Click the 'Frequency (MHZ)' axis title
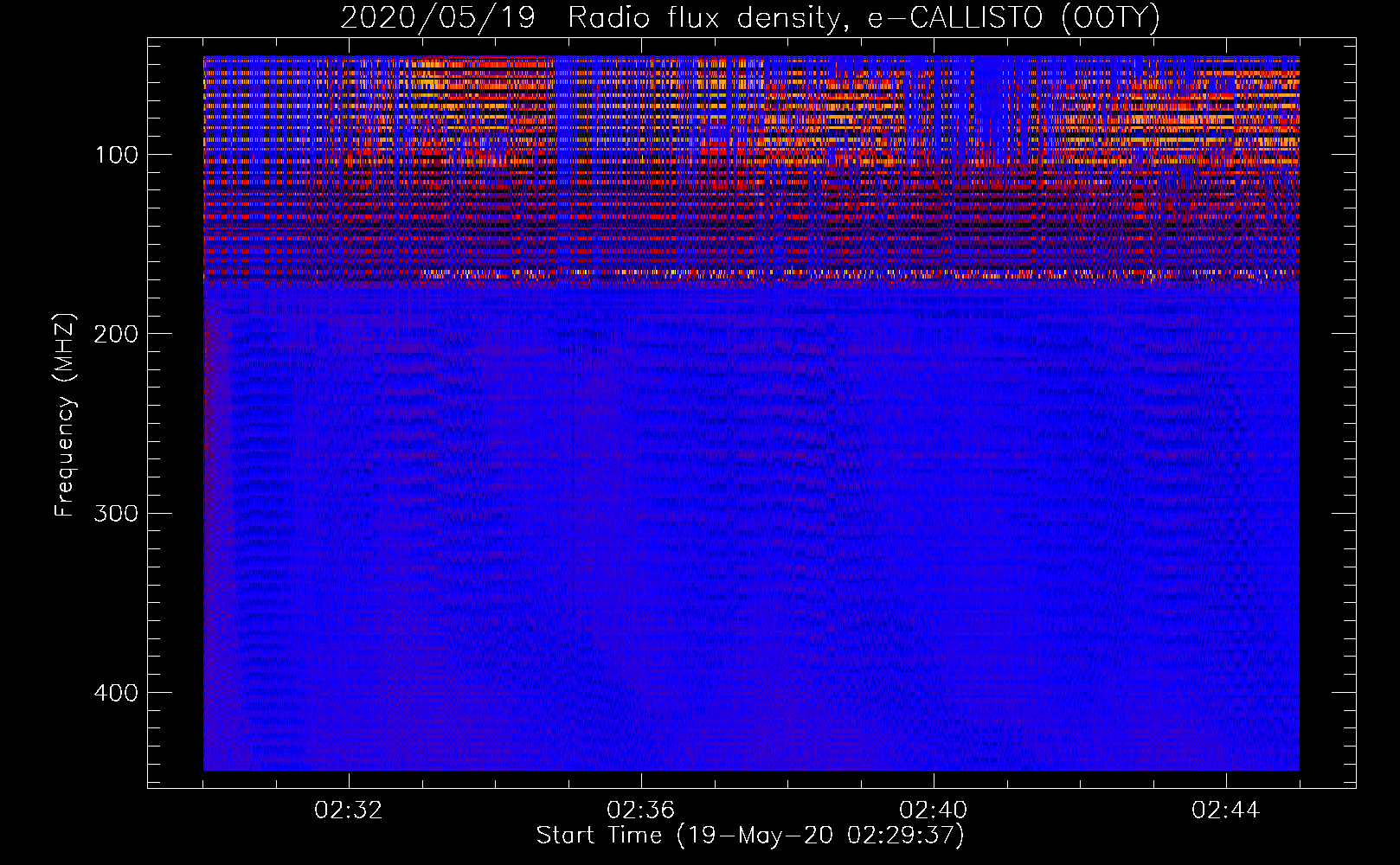1400x865 pixels. (66, 414)
